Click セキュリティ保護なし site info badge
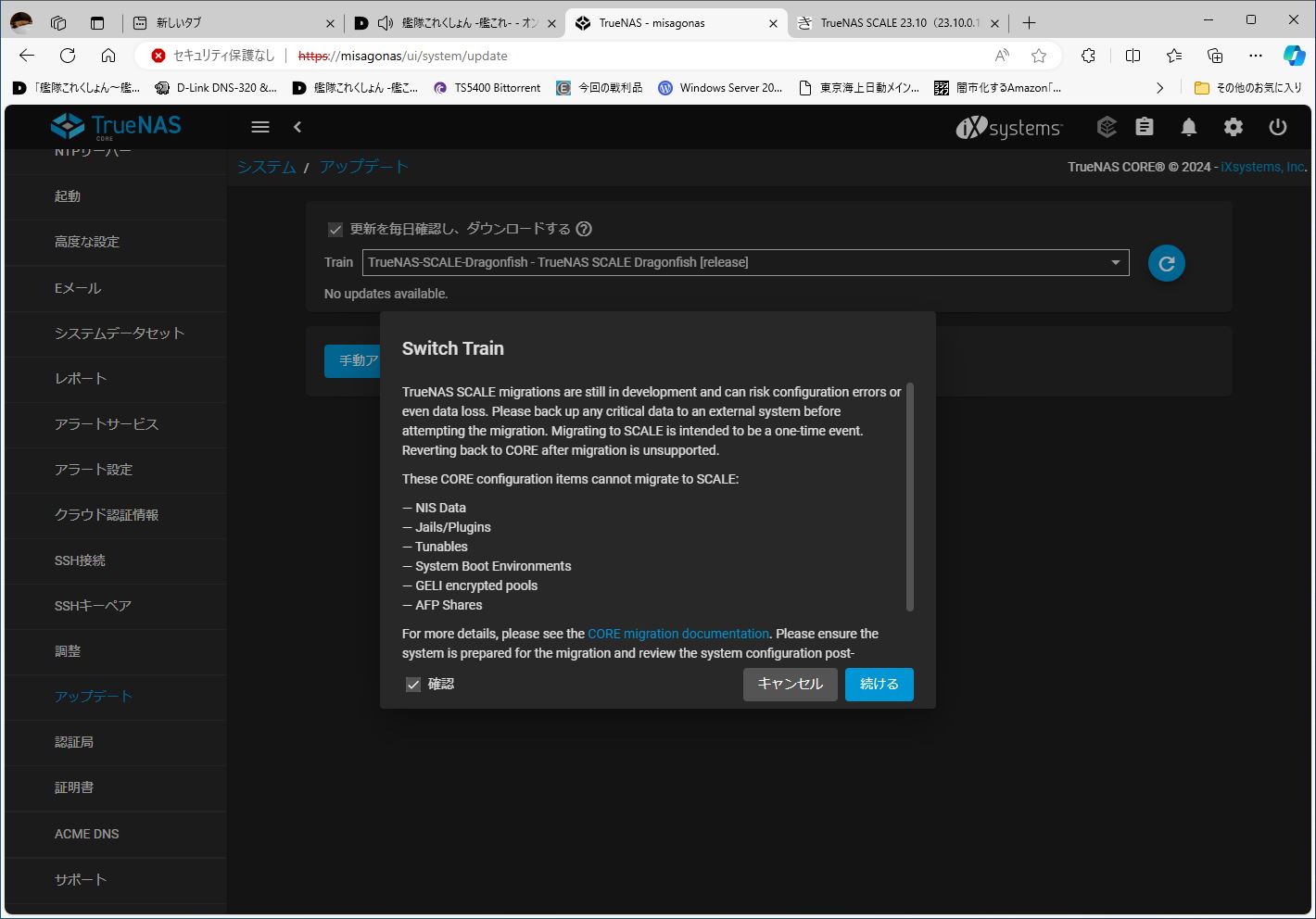Viewport: 1316px width, 919px height. pyautogui.click(x=213, y=56)
